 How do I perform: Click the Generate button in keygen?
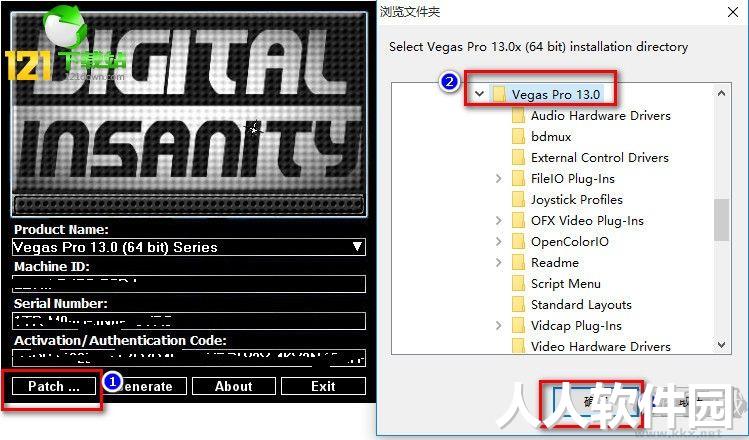(x=145, y=386)
